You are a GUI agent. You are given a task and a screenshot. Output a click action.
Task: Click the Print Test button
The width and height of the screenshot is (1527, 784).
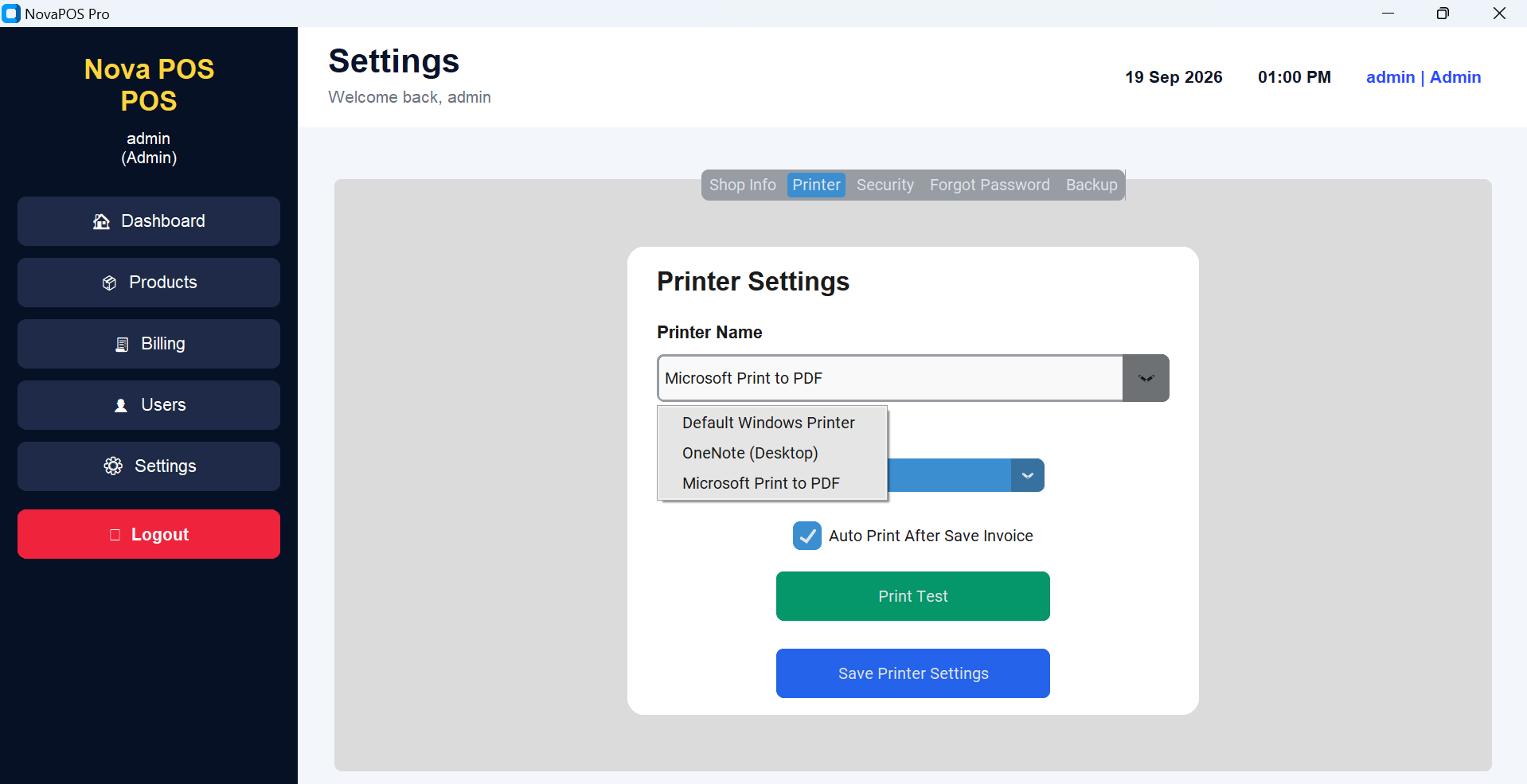tap(912, 596)
